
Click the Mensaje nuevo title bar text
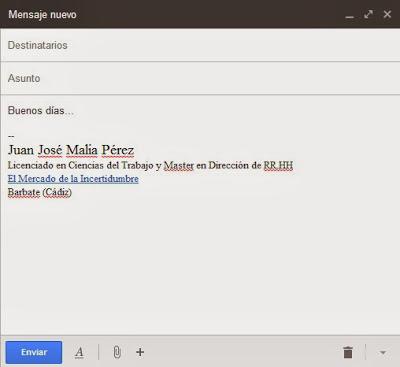click(x=42, y=15)
